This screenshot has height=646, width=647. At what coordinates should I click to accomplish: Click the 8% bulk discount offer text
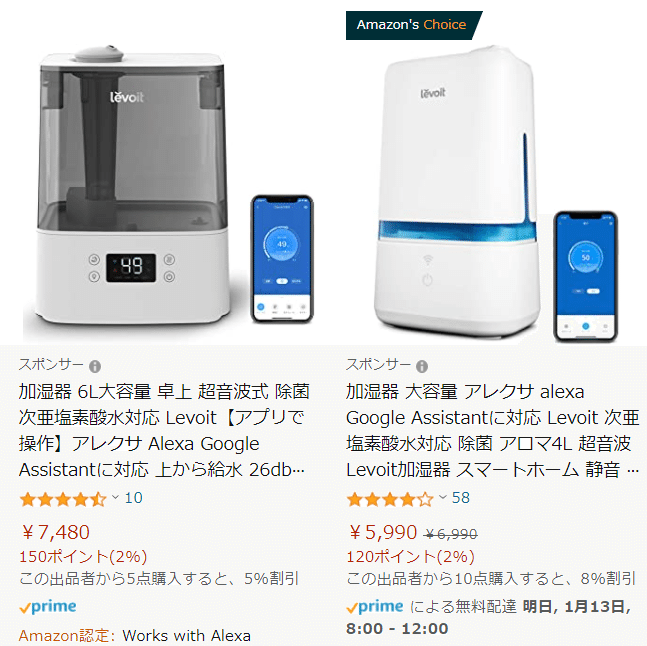coord(491,579)
